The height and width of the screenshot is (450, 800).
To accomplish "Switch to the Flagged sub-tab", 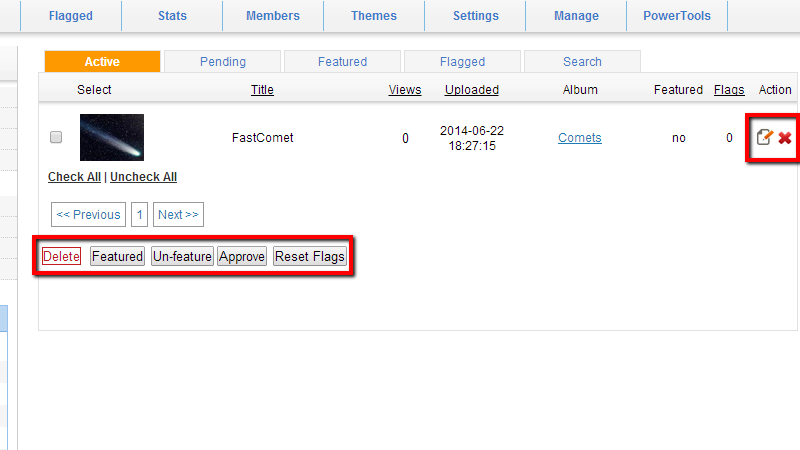I will tap(462, 61).
